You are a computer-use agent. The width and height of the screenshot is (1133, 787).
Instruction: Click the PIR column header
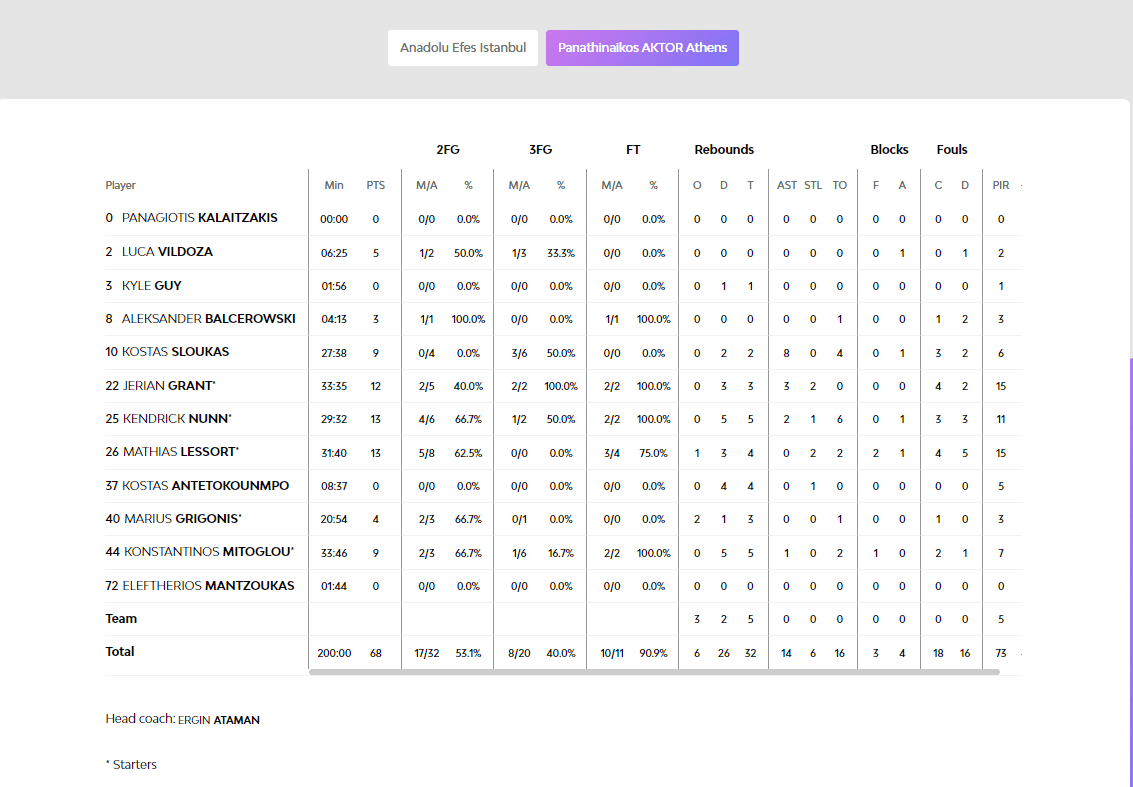tap(1000, 185)
